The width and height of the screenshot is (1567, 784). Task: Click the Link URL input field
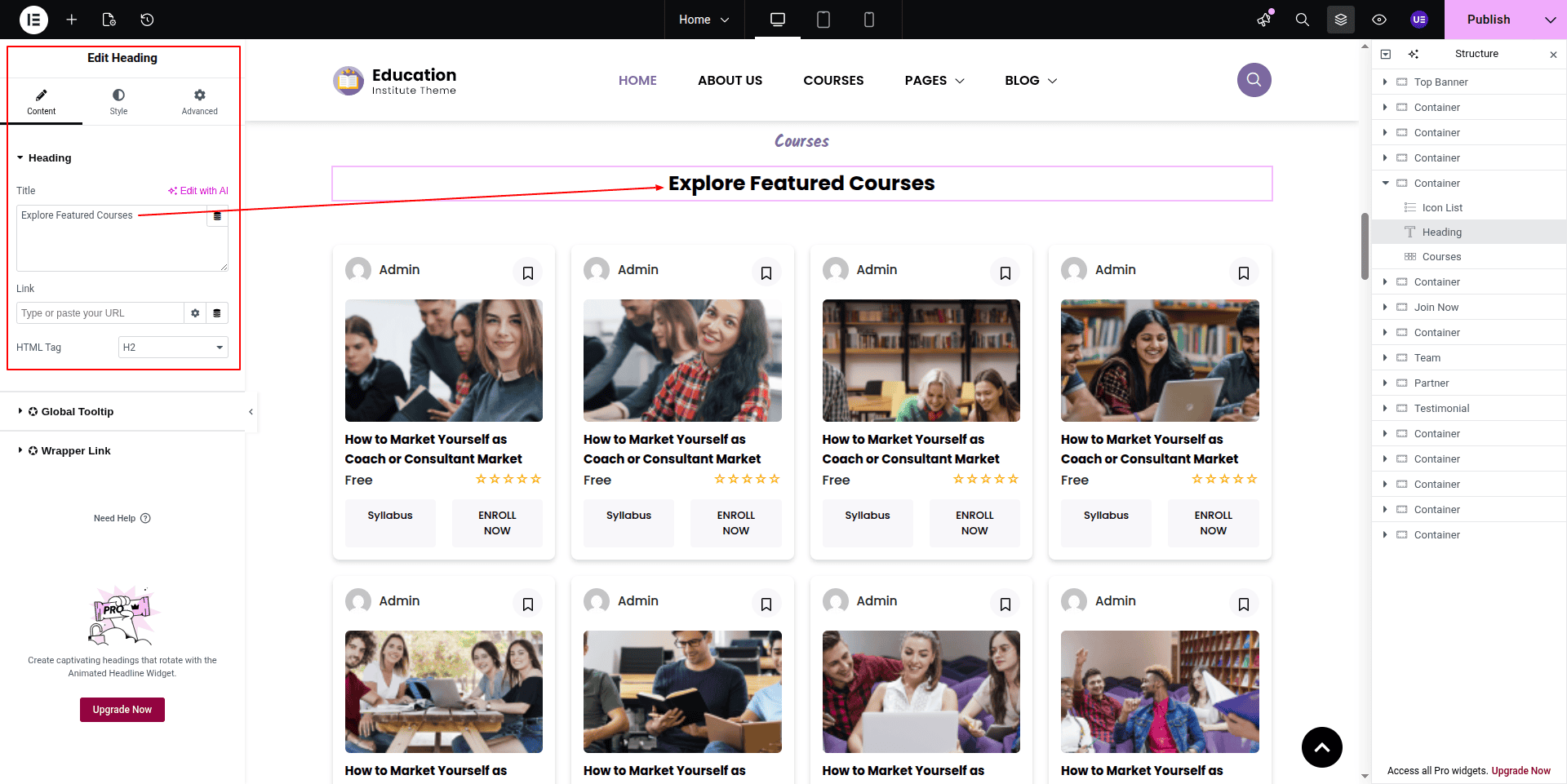(100, 313)
